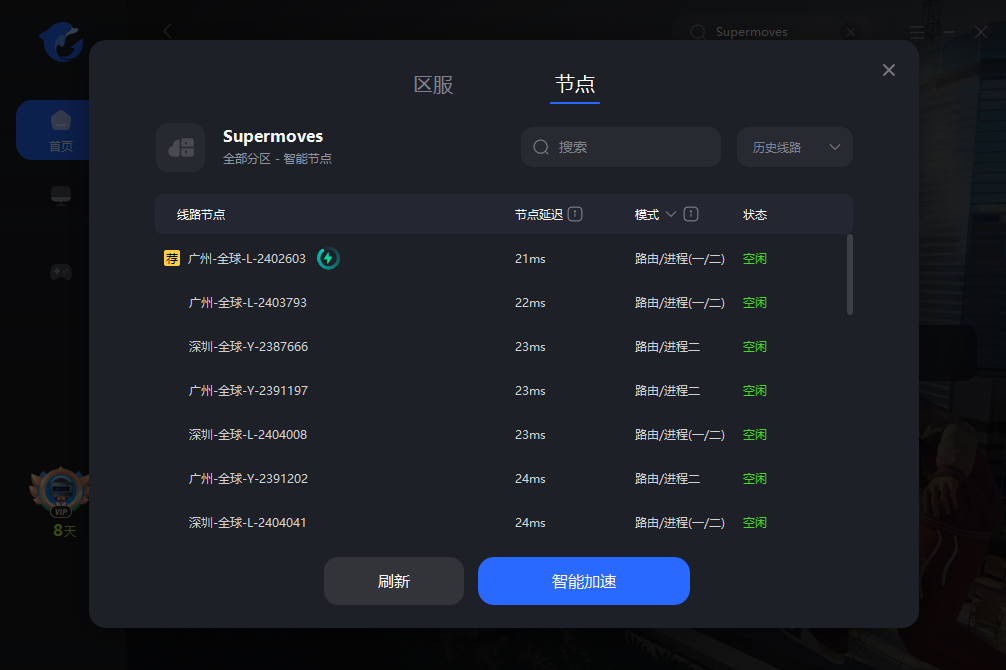Click the 21ms latency value
1006x670 pixels.
point(530,259)
